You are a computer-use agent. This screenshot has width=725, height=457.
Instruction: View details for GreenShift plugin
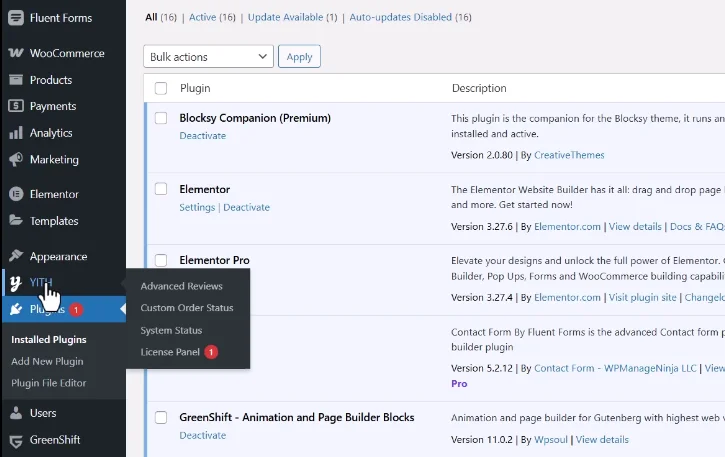pos(602,439)
